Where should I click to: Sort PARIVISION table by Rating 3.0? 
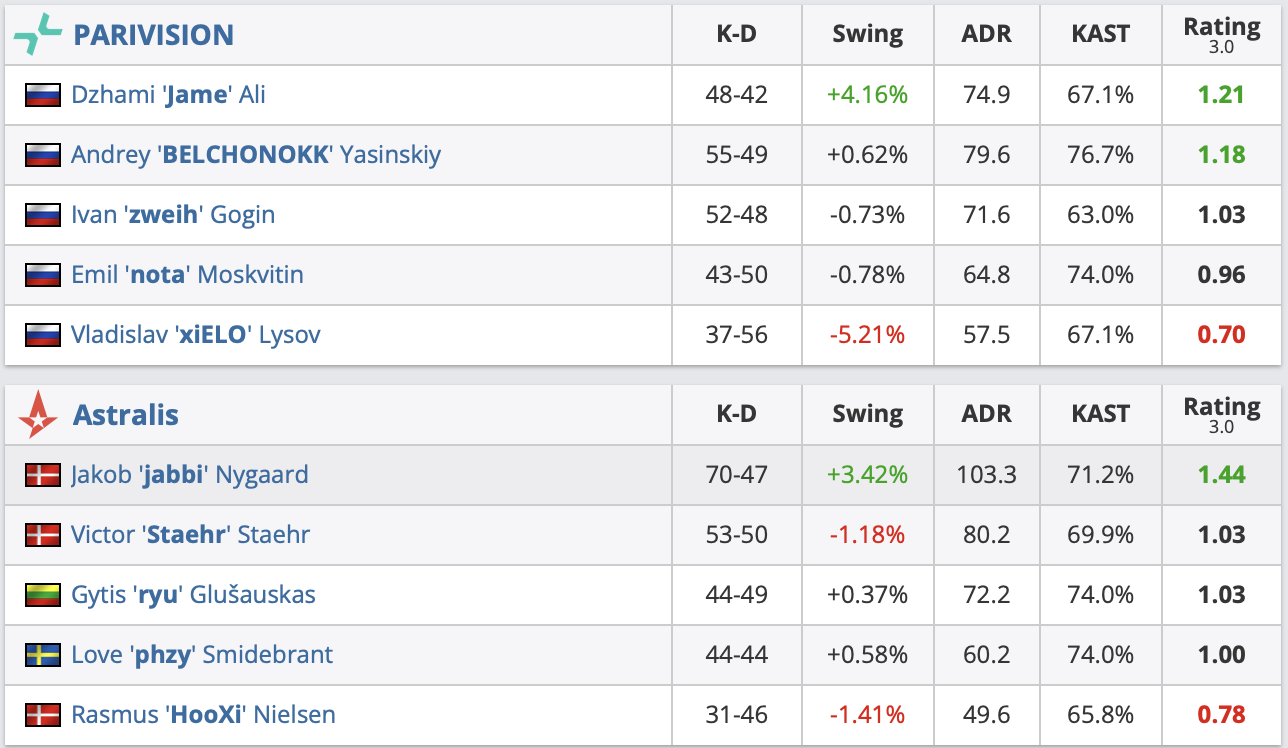(1221, 34)
